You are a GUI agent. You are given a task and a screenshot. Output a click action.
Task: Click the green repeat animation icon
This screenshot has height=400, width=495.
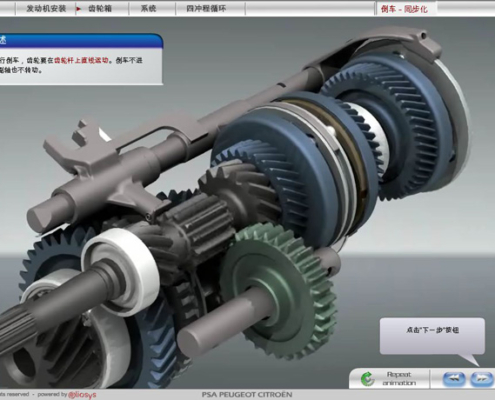coord(368,379)
